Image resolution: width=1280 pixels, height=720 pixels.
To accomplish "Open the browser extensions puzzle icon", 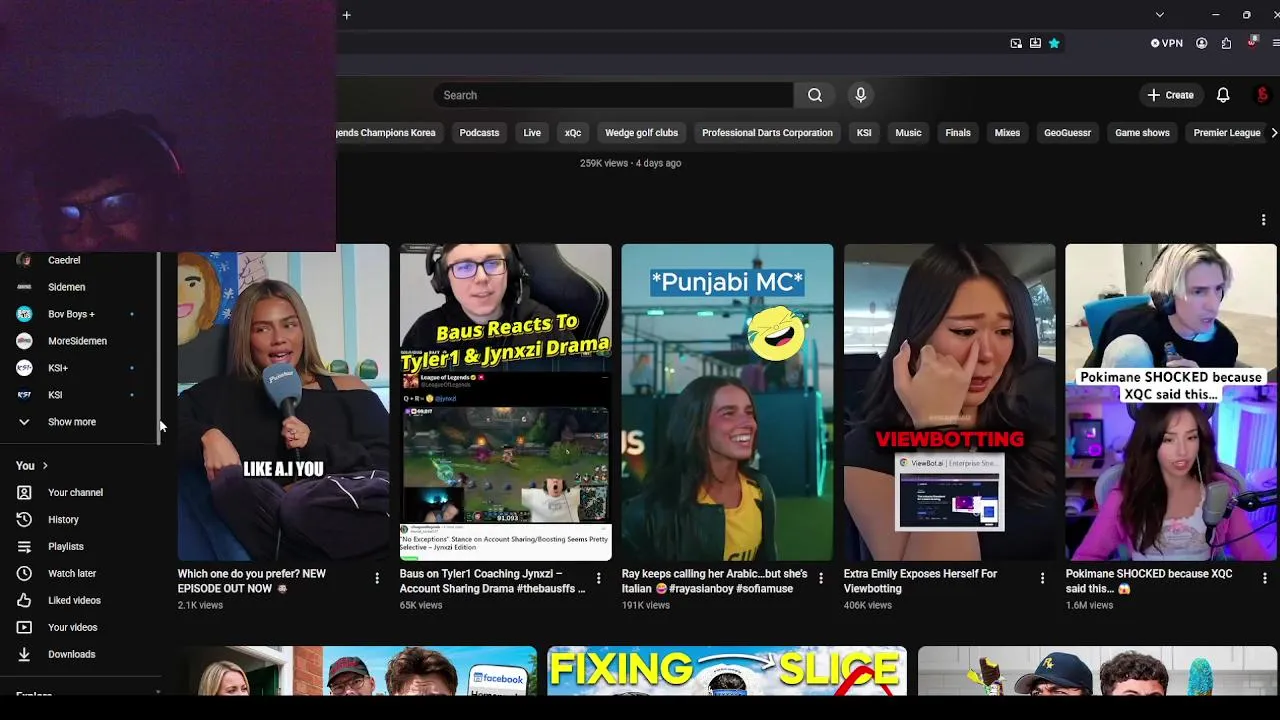I will 1226,43.
